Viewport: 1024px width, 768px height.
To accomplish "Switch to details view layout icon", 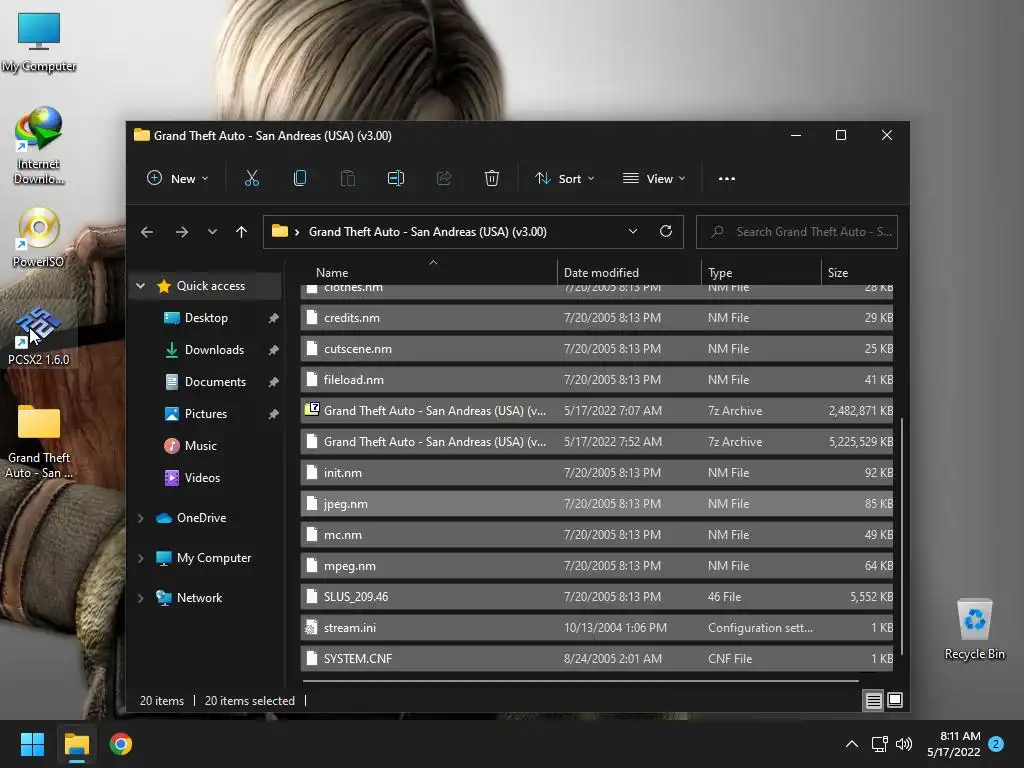I will pyautogui.click(x=873, y=701).
